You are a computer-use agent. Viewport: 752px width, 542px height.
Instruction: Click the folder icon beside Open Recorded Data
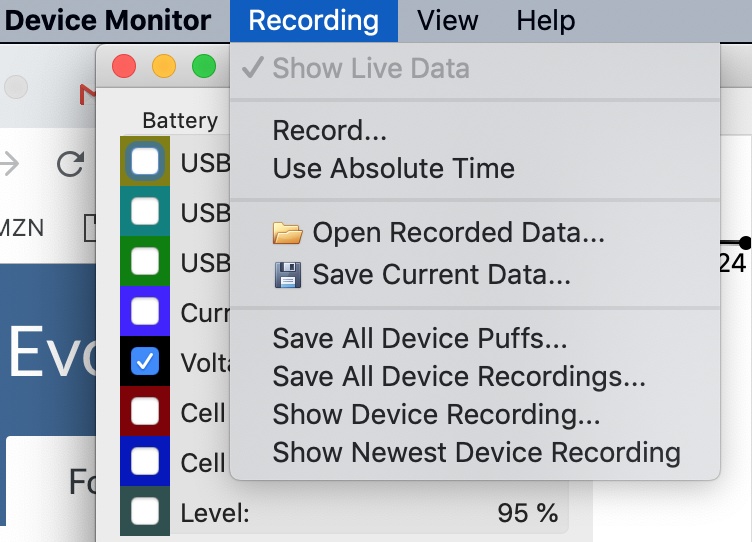[x=288, y=234]
